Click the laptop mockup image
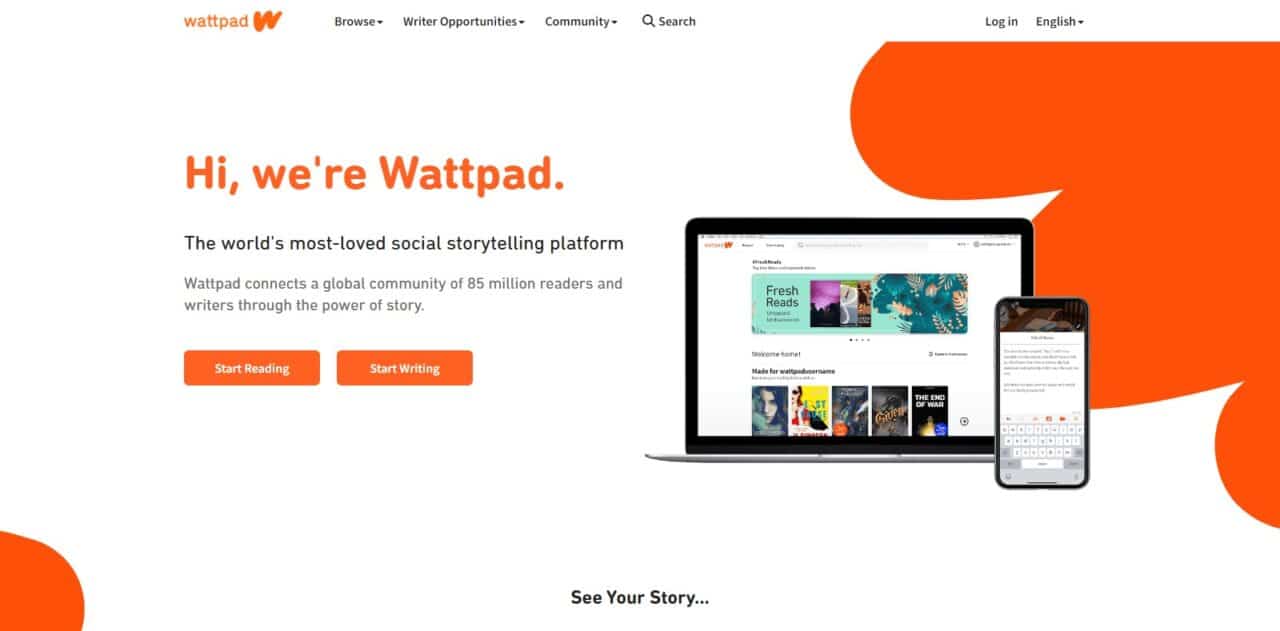This screenshot has height=631, width=1280. 840,340
